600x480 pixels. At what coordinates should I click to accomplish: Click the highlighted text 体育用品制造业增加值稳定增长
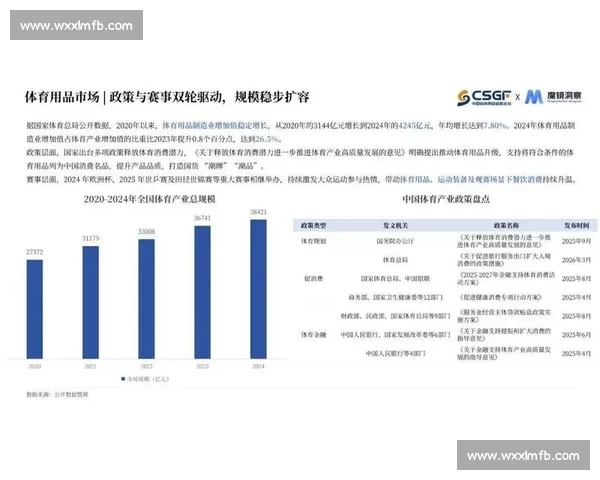pos(214,126)
